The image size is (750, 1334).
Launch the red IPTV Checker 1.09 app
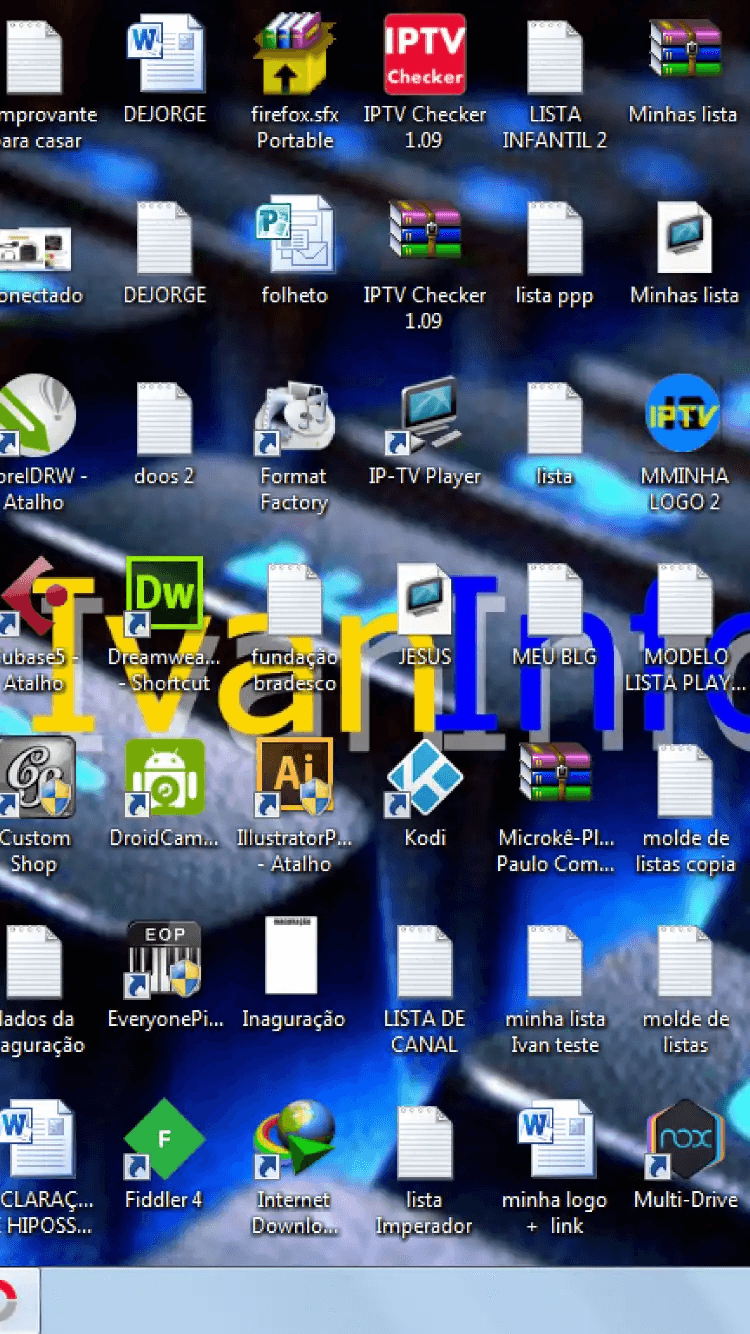pyautogui.click(x=425, y=54)
